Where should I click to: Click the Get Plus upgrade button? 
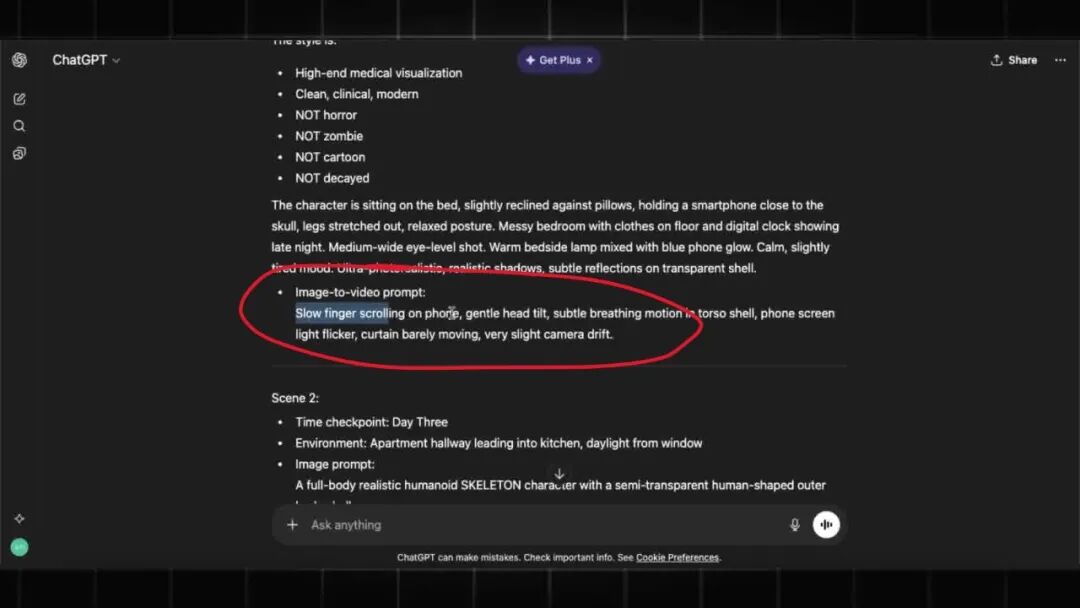[x=552, y=60]
